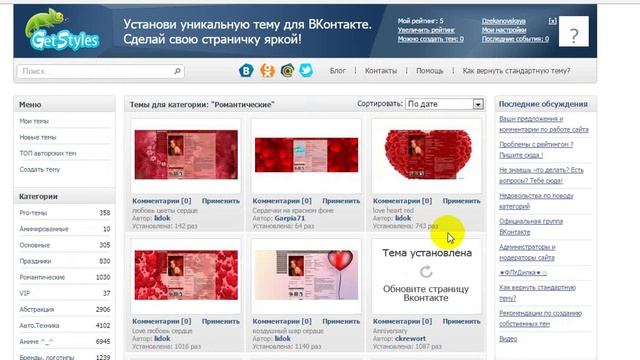Apply the 'любовь цветы сердце' theme
This screenshot has width=640, height=360.
pos(221,201)
